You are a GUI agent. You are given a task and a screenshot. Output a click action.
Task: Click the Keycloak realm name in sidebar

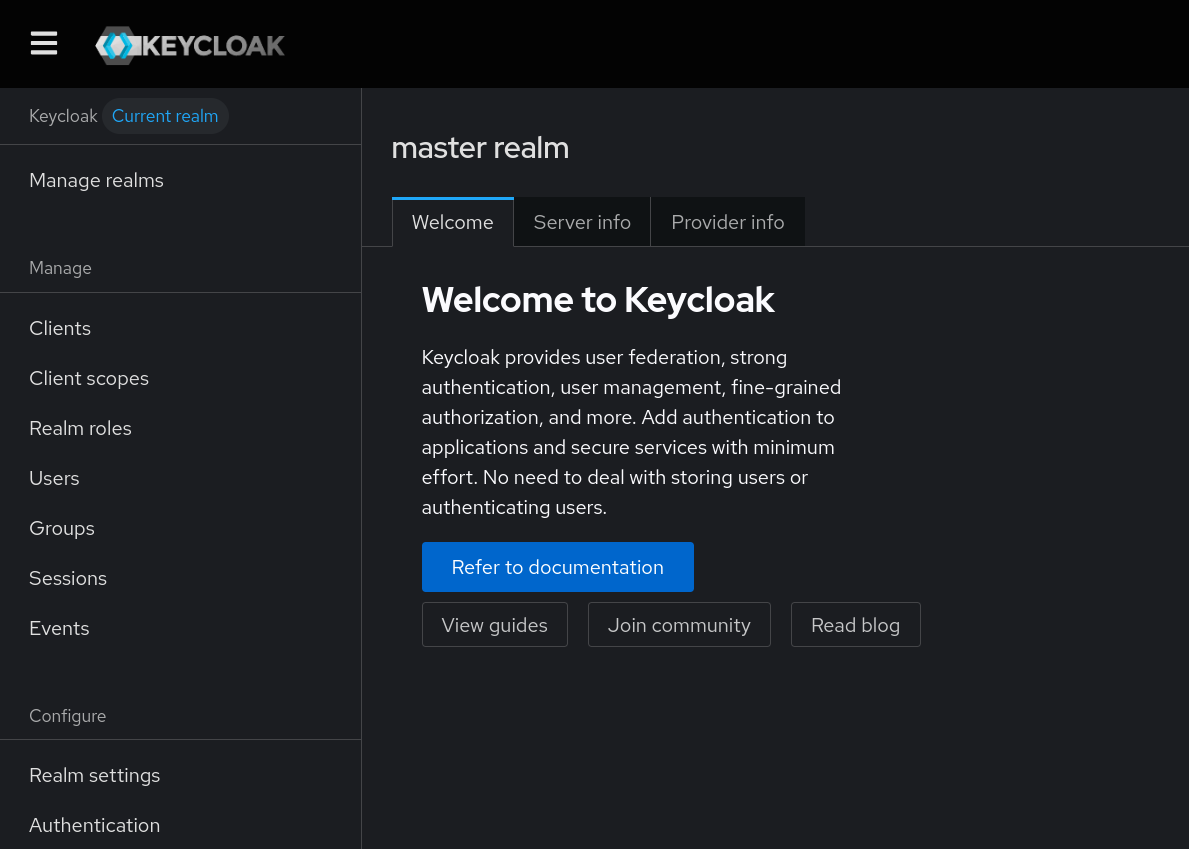pos(63,116)
